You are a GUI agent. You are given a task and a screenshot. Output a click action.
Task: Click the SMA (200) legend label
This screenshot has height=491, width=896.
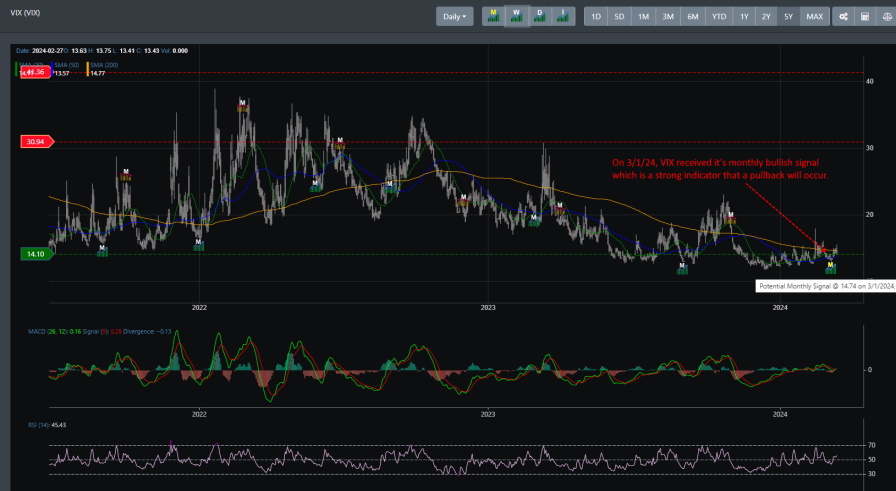pyautogui.click(x=104, y=65)
